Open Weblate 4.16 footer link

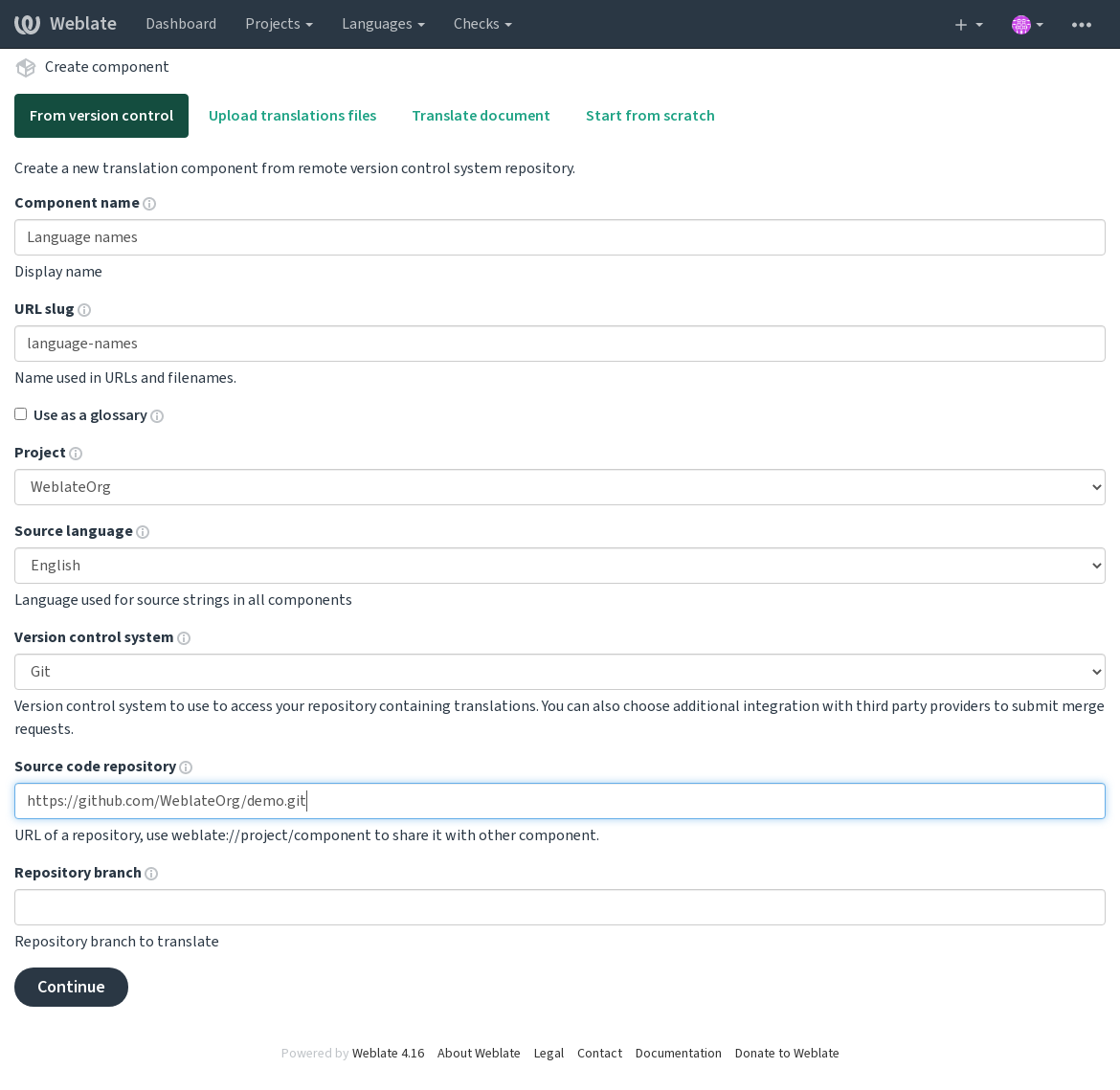click(x=388, y=1053)
